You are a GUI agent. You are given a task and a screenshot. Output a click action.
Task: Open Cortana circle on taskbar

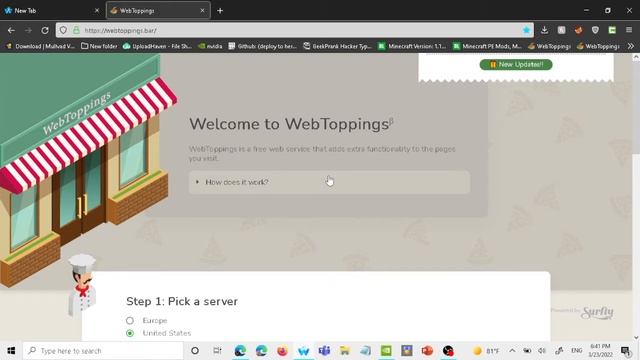click(195, 351)
